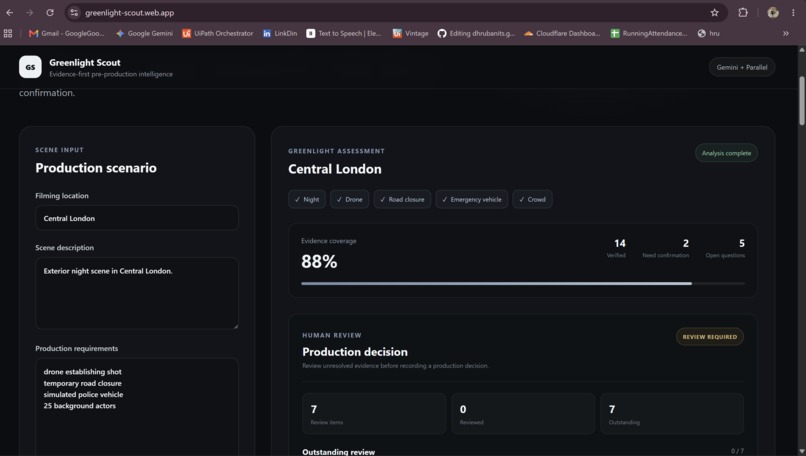Open UiPath Orchestrator bookmark
Image resolution: width=806 pixels, height=456 pixels.
click(218, 33)
